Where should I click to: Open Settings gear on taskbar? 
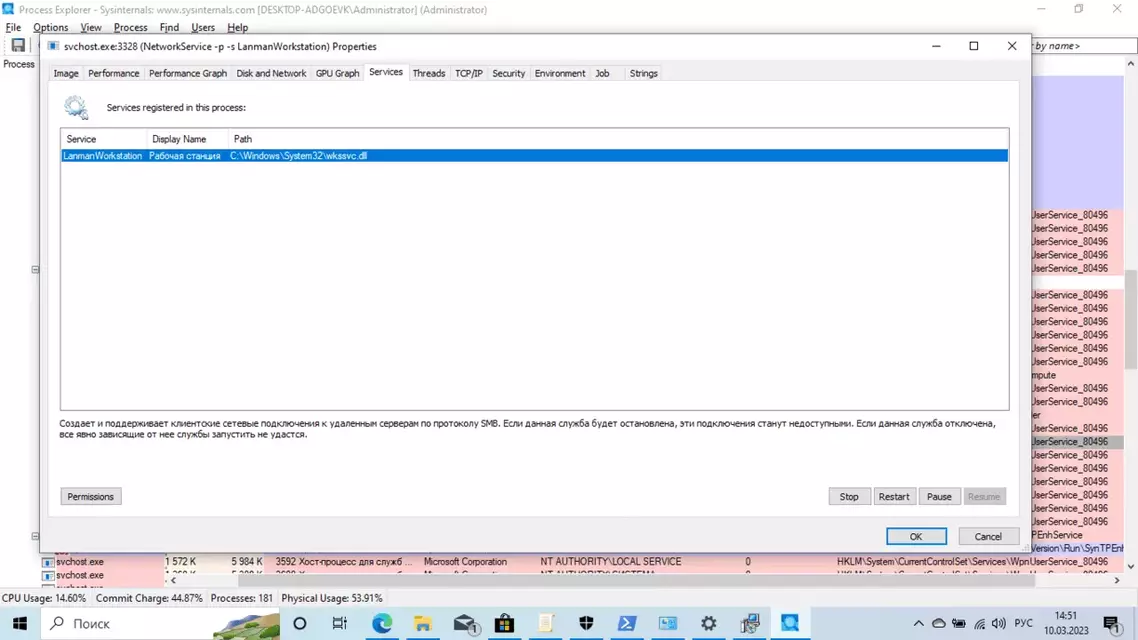pos(708,623)
